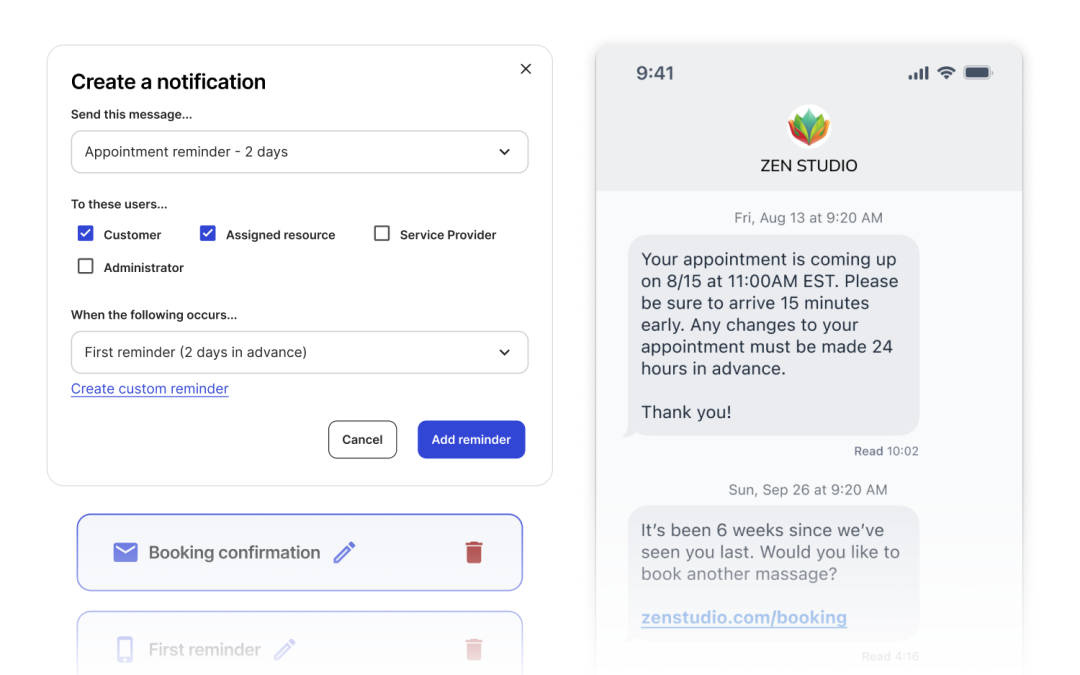Viewport: 1080px width, 675px height.
Task: Click the phone icon on First reminder
Action: [124, 649]
